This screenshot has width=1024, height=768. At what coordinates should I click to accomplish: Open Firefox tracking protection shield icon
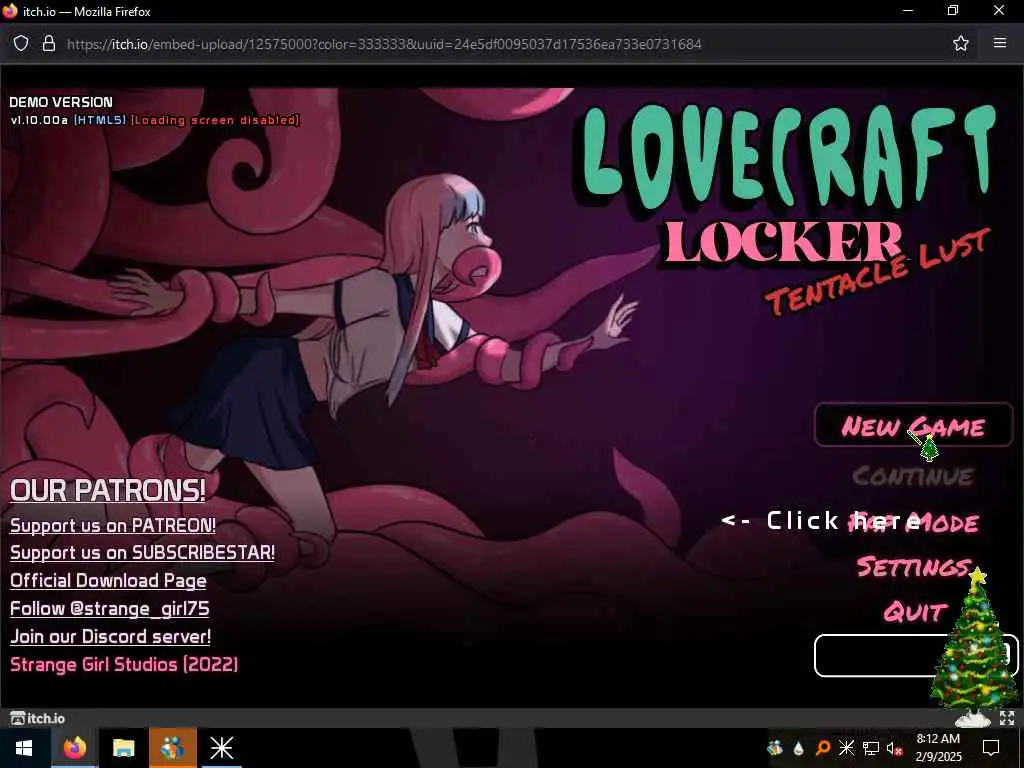(21, 44)
